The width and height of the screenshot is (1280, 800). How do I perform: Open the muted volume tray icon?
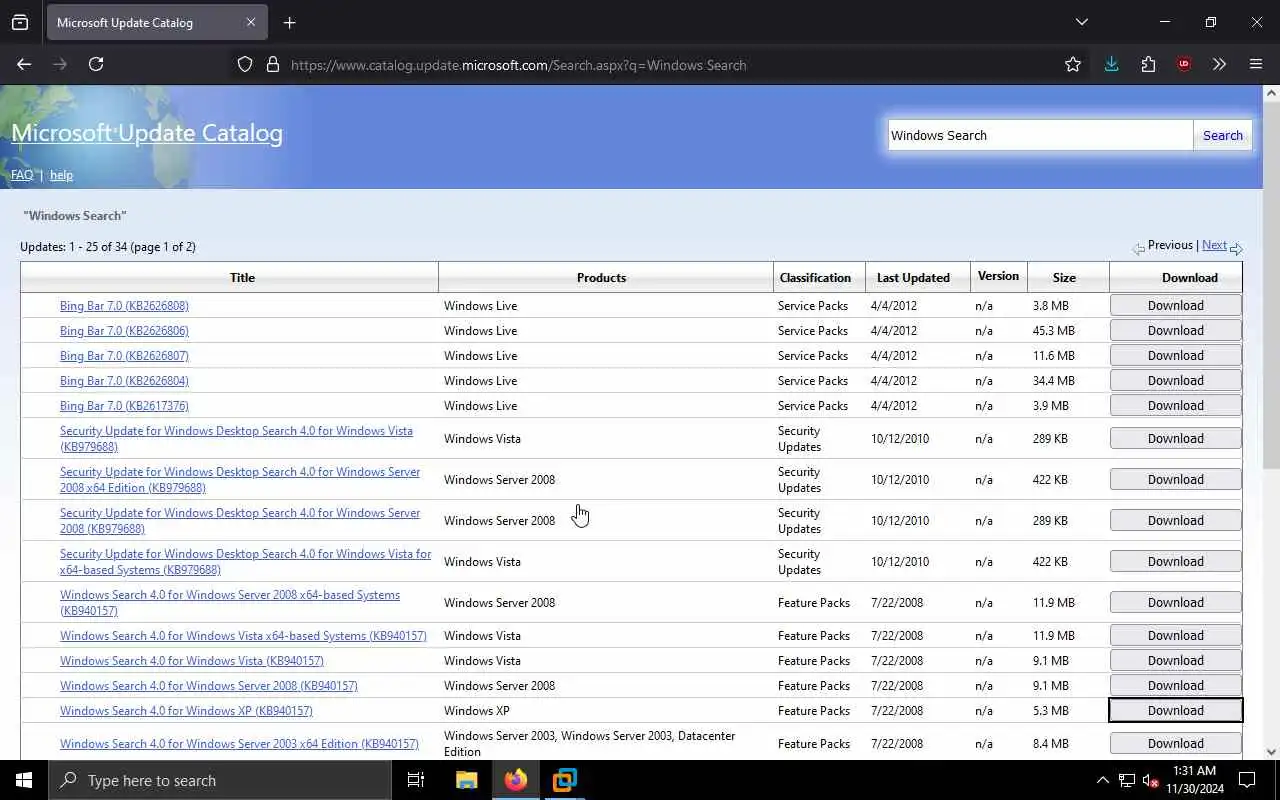[x=1150, y=780]
